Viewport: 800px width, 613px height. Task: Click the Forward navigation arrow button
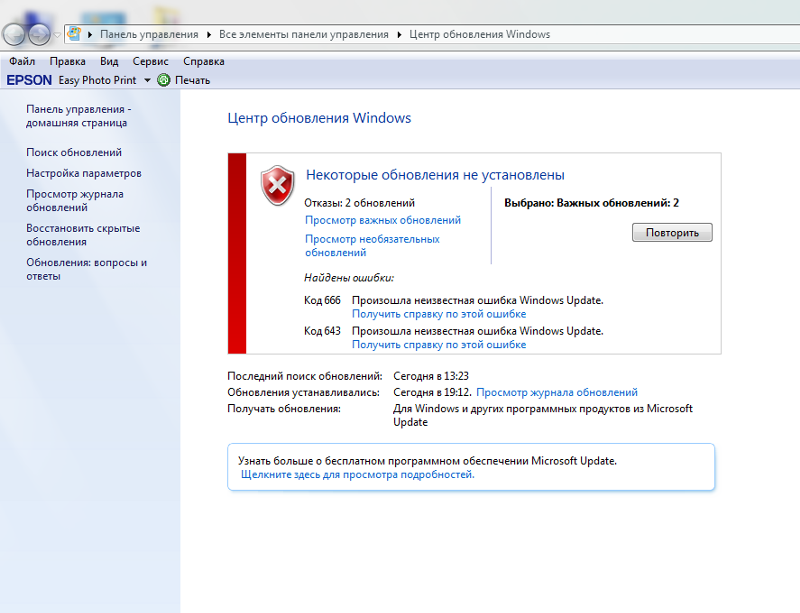point(39,34)
